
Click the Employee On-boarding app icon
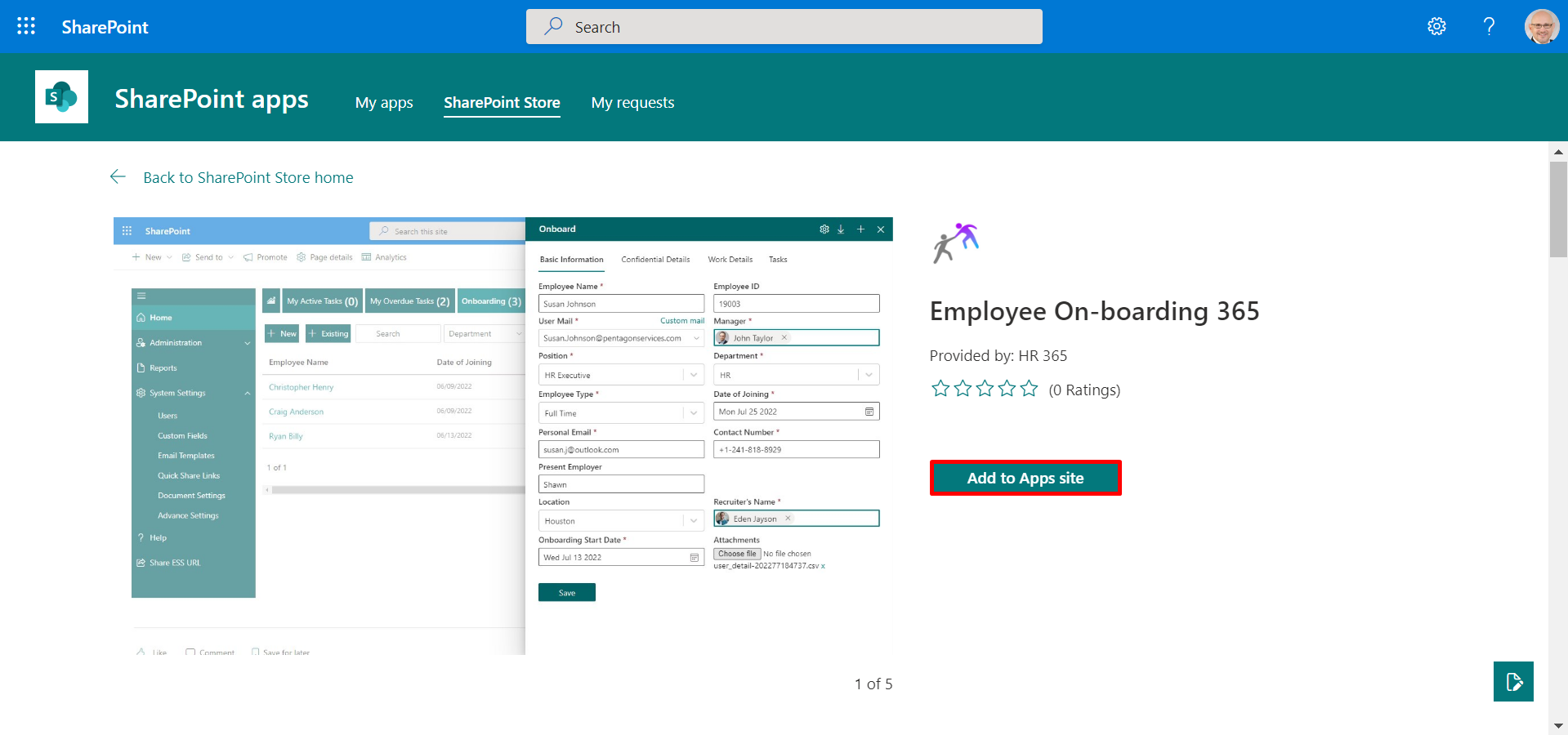[x=956, y=243]
